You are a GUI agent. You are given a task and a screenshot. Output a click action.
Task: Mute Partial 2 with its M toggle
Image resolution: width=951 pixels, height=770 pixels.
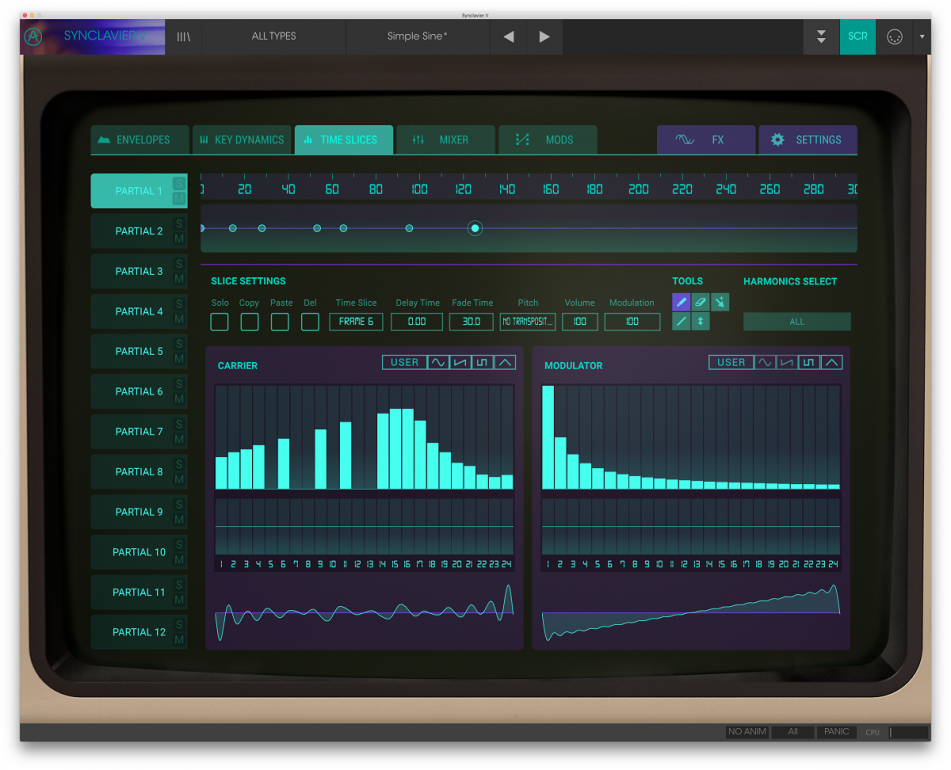pyautogui.click(x=180, y=238)
